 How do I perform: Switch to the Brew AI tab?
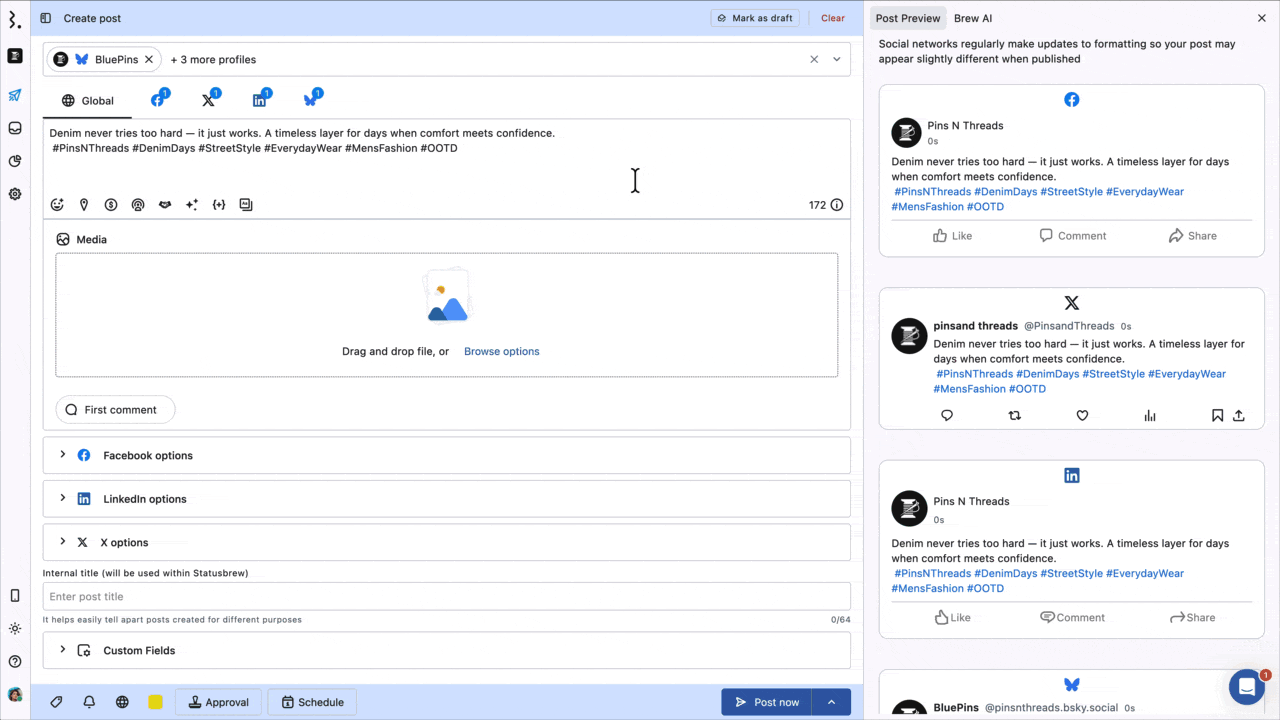(972, 18)
